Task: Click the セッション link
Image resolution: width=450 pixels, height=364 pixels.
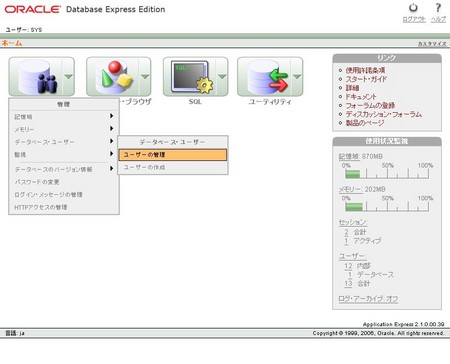Action: [x=353, y=222]
